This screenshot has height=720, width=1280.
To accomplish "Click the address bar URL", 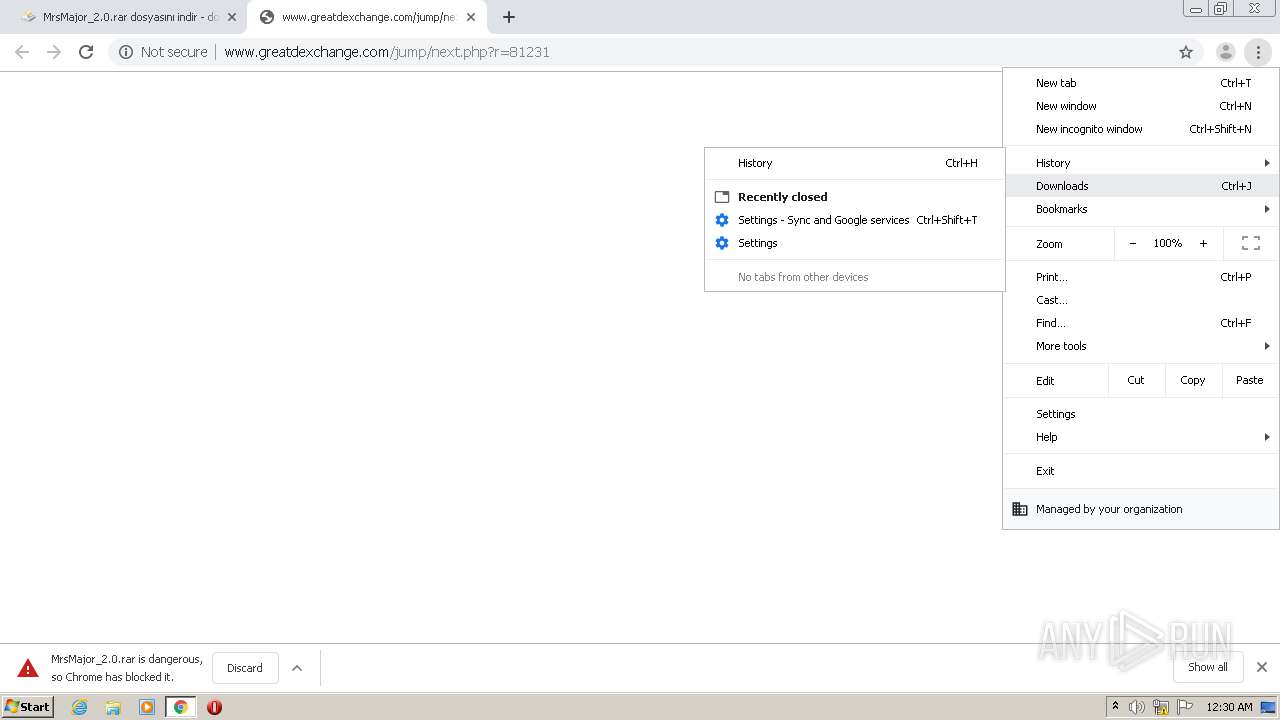I will [387, 52].
